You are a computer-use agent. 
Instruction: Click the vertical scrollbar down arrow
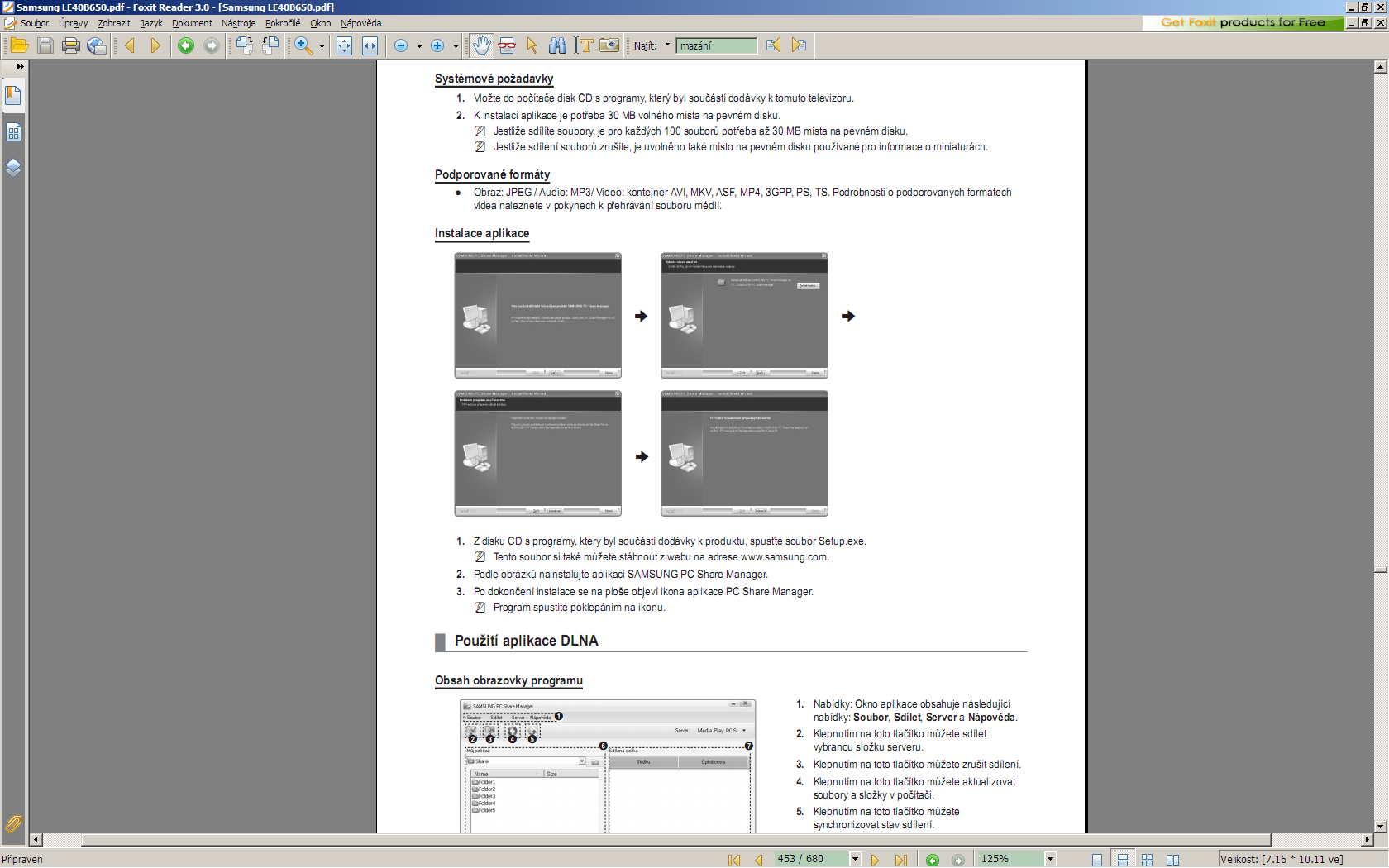click(1381, 826)
